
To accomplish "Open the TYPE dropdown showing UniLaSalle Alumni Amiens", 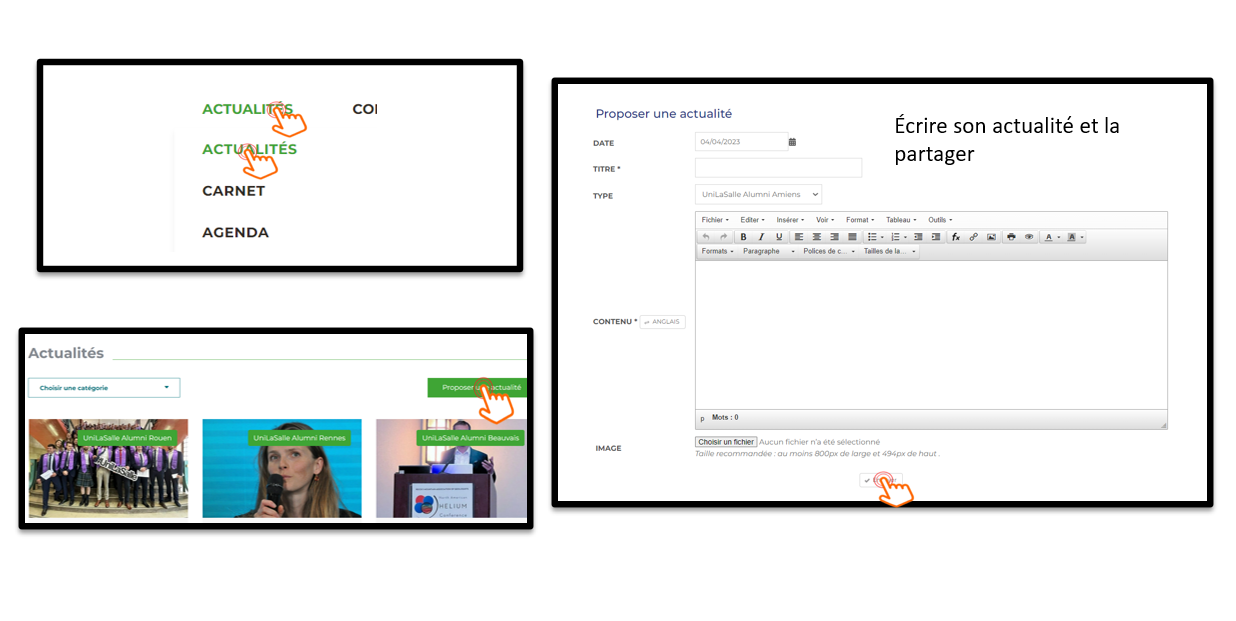I will click(758, 194).
